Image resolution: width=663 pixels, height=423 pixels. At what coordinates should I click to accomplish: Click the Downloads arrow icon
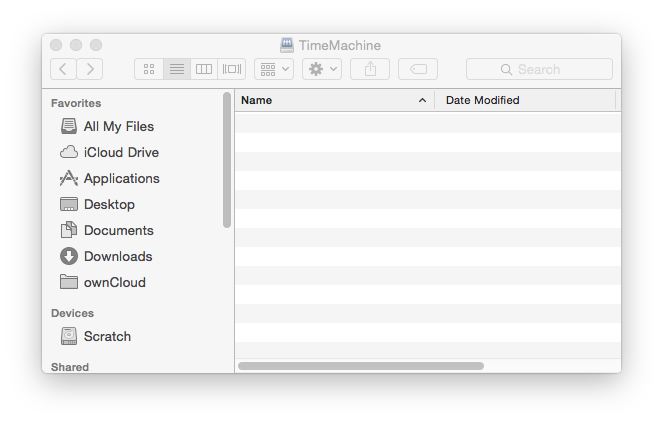coord(68,256)
